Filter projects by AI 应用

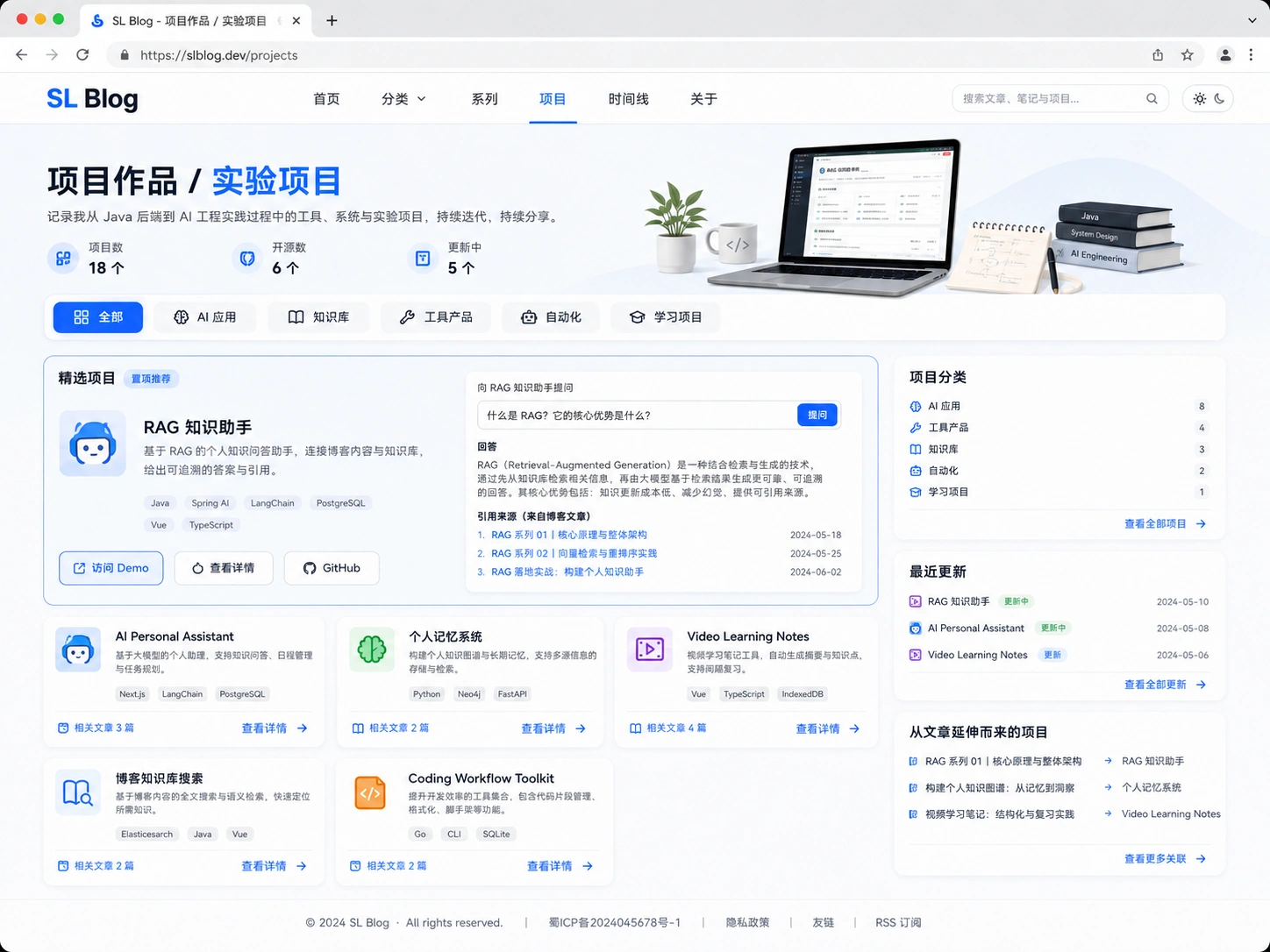[x=205, y=317]
